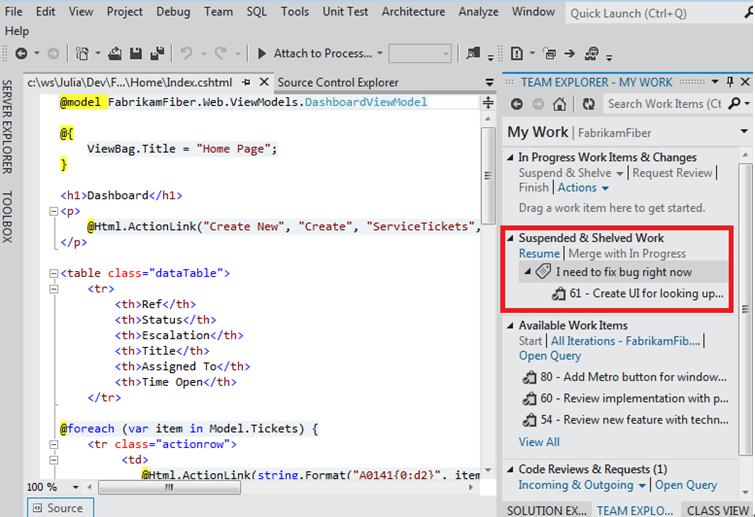Viewport: 755px width, 517px height.
Task: Click the document icon next to Find in Files
Action: pyautogui.click(x=517, y=53)
